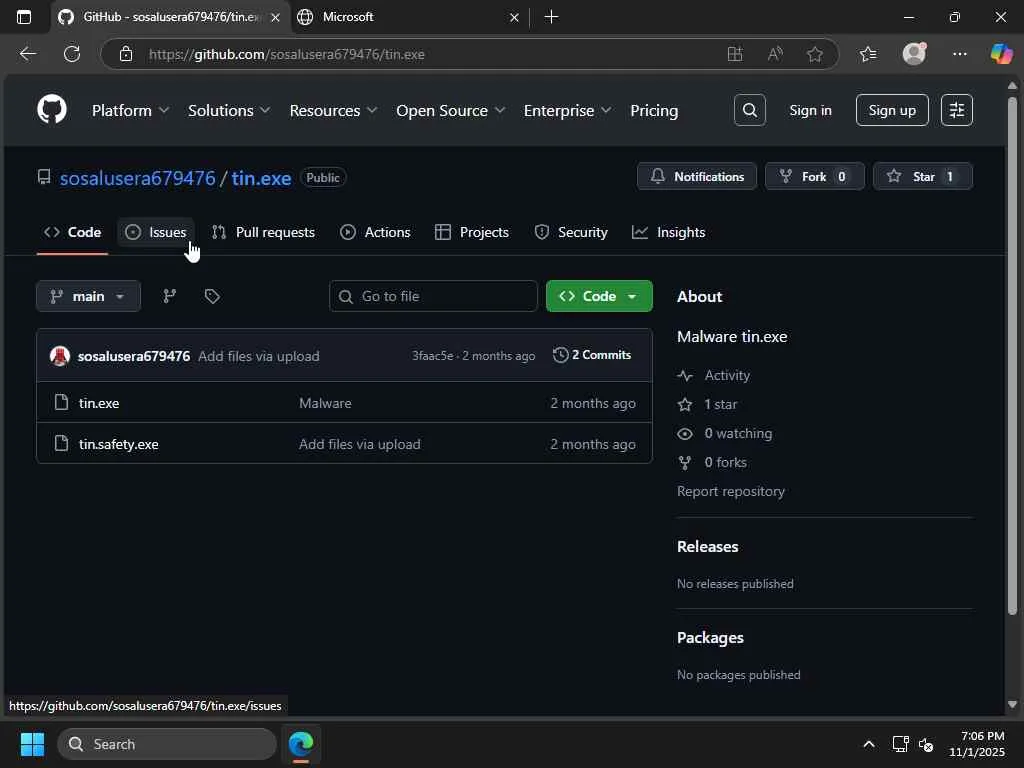Image resolution: width=1024 pixels, height=768 pixels.
Task: Open Microsoft Edge from the taskbar
Action: pos(301,744)
